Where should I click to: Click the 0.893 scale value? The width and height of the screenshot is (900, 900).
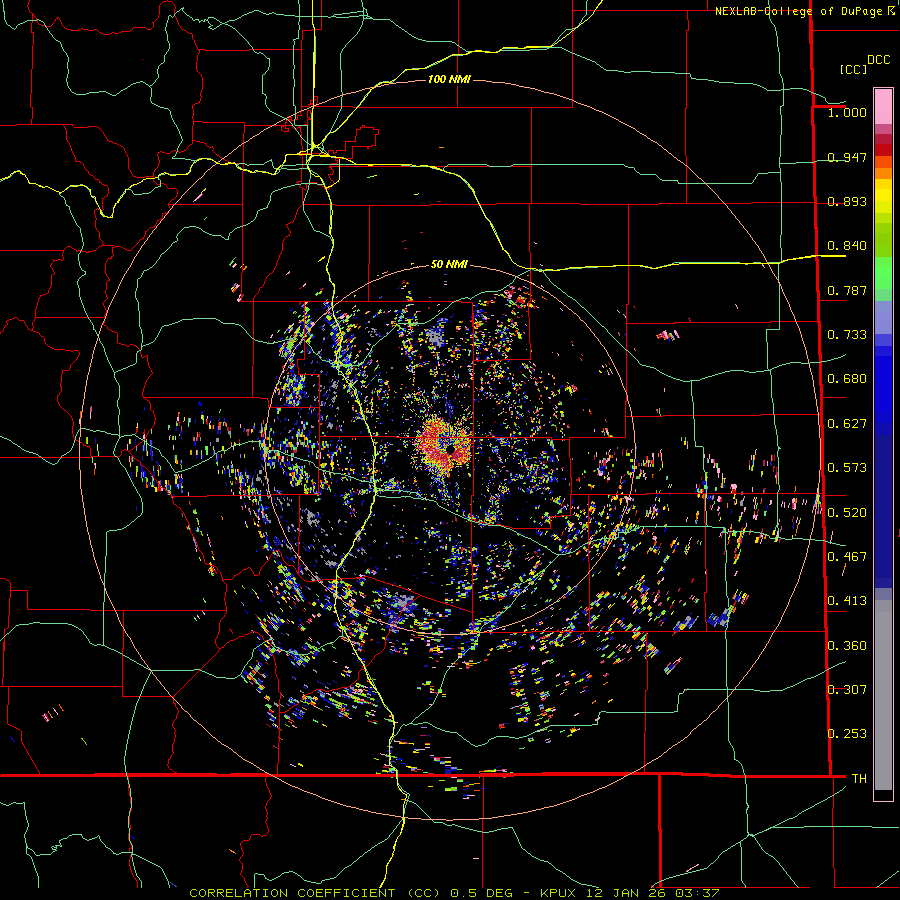coord(847,201)
